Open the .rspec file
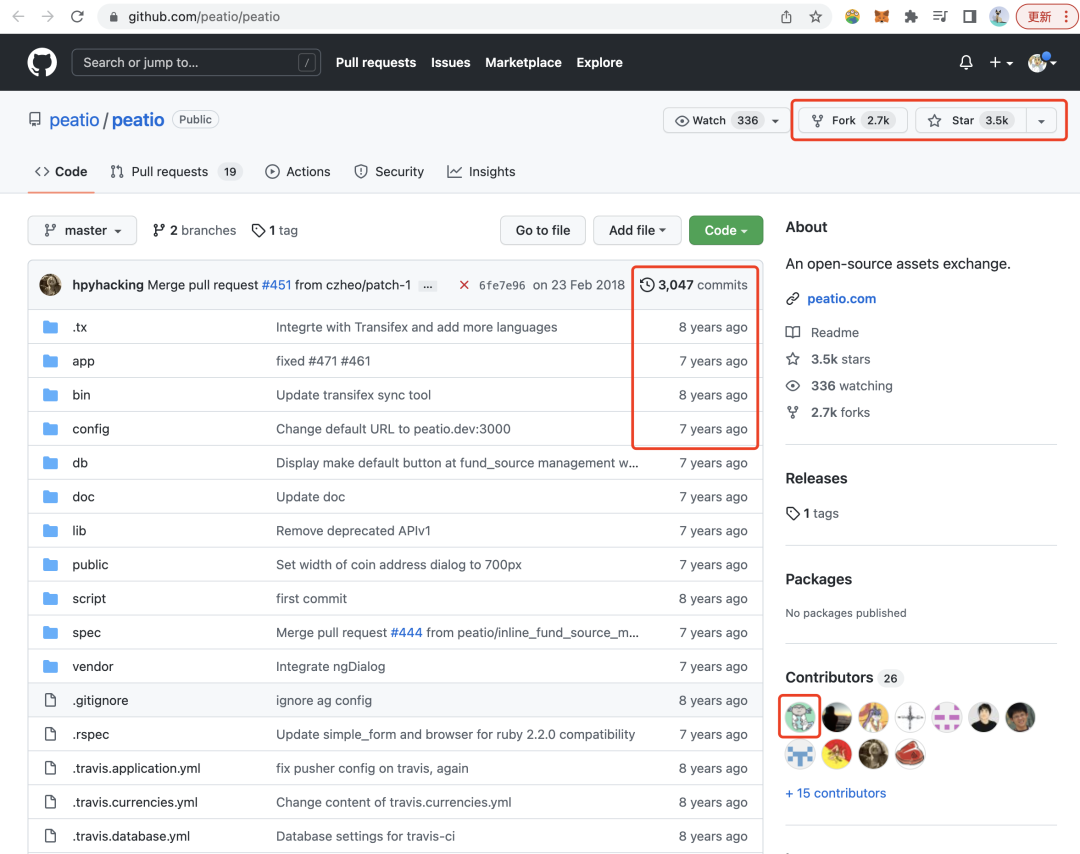 coord(91,734)
